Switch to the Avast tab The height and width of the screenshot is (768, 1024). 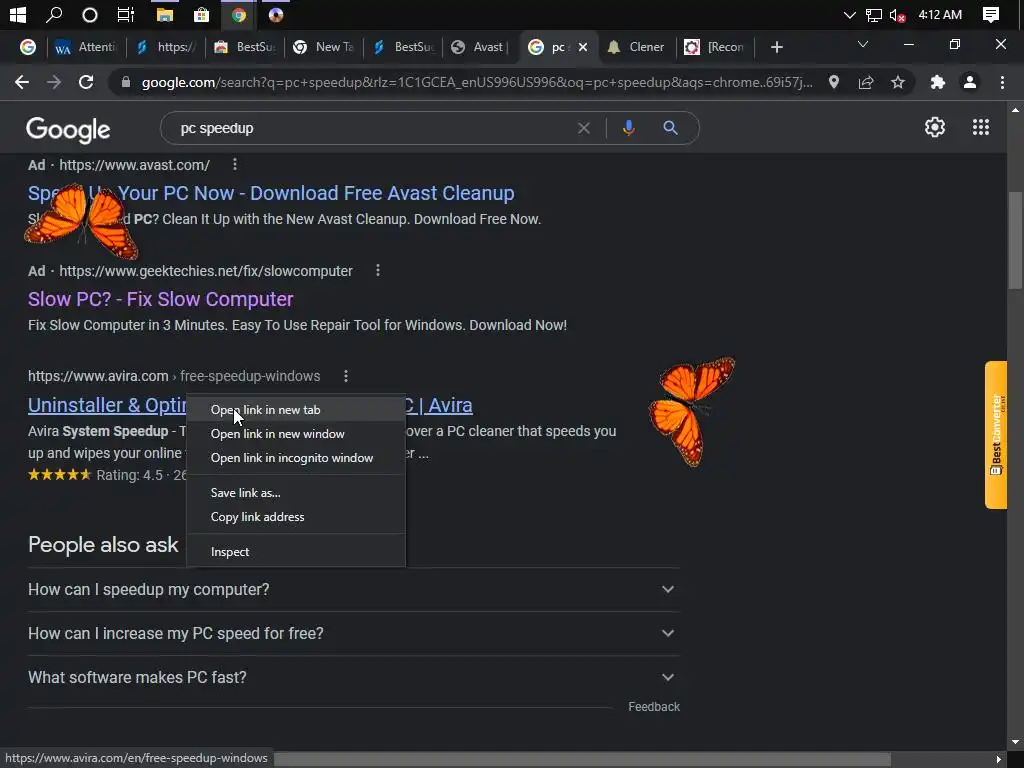click(480, 47)
